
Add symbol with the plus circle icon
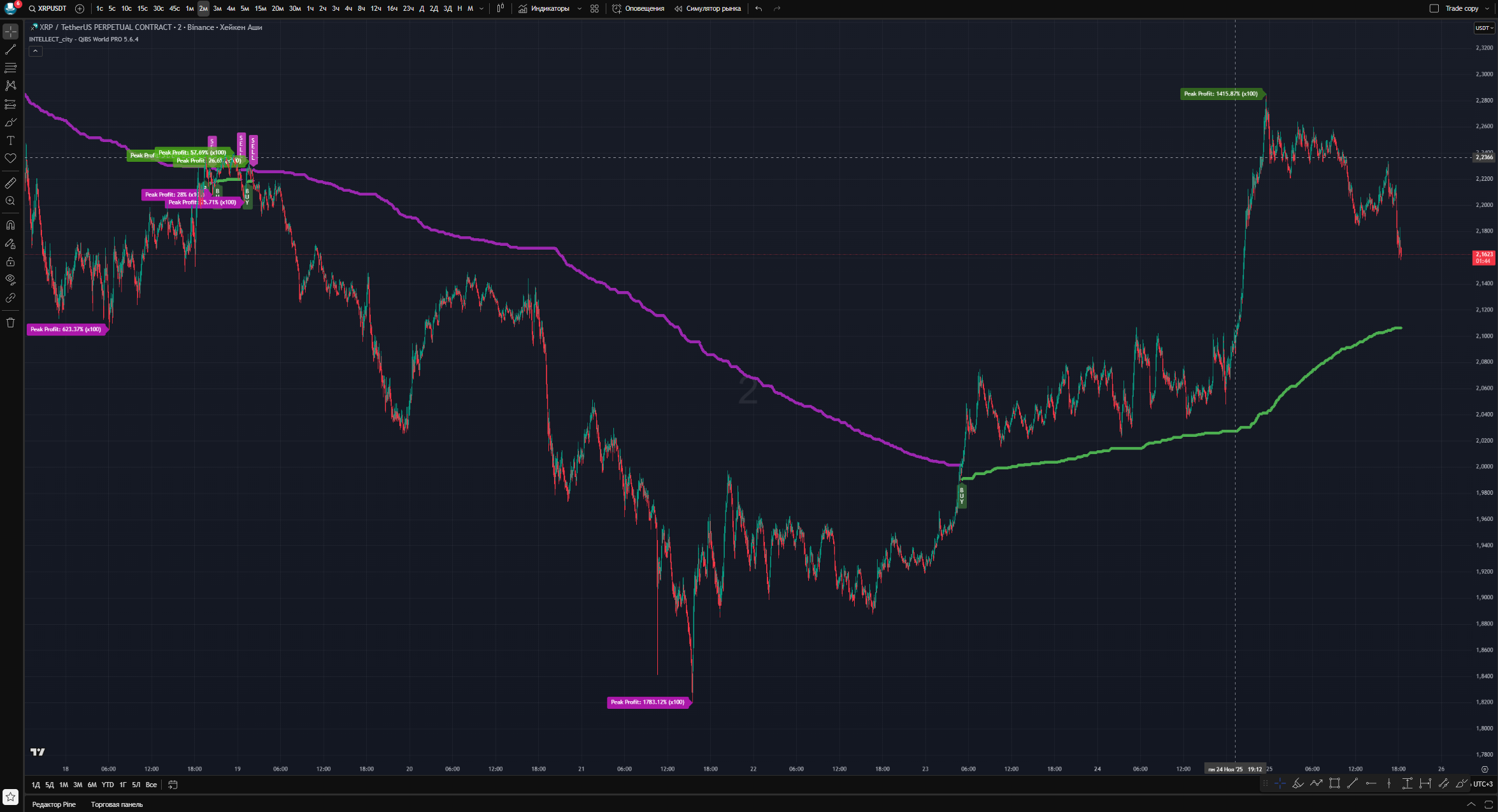pos(80,8)
